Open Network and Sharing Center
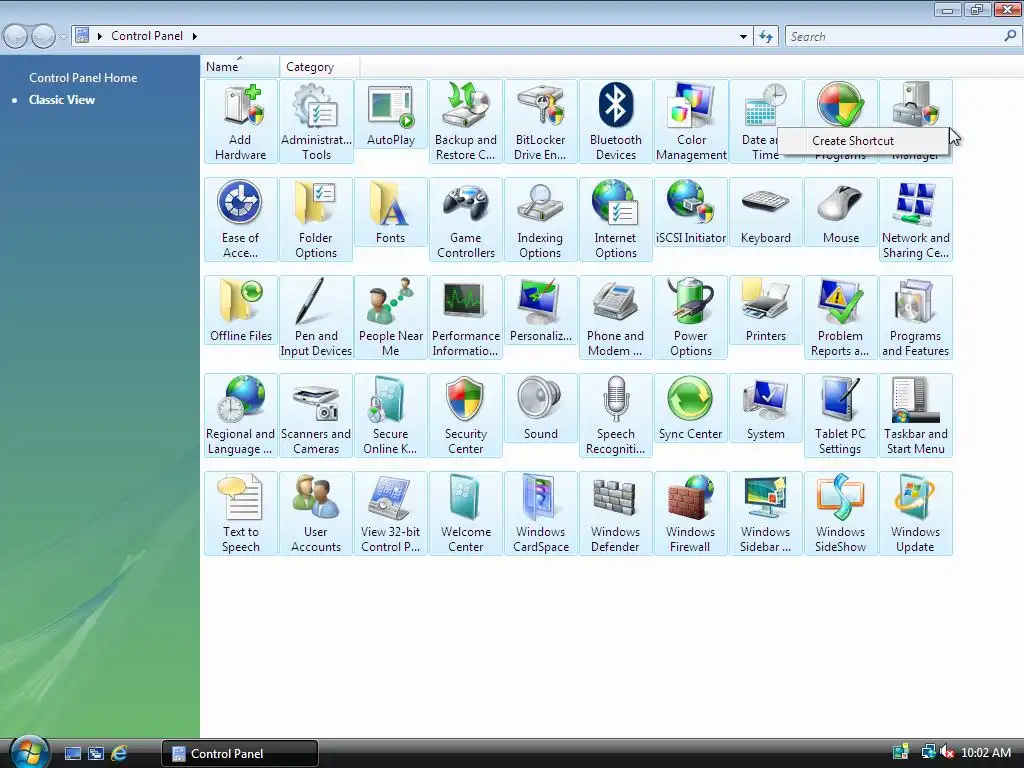 click(x=916, y=219)
